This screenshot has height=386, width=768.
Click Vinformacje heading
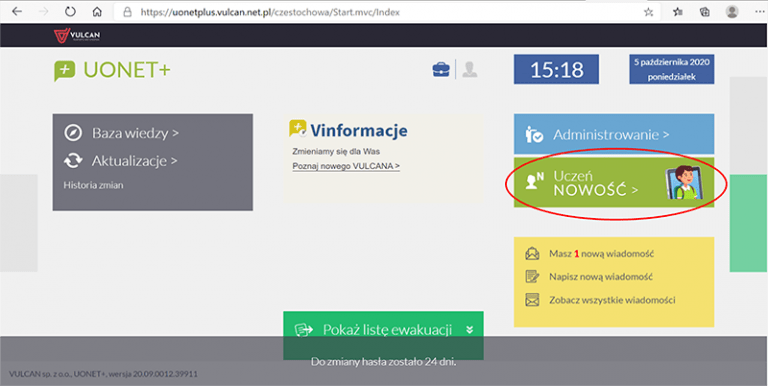[x=359, y=130]
